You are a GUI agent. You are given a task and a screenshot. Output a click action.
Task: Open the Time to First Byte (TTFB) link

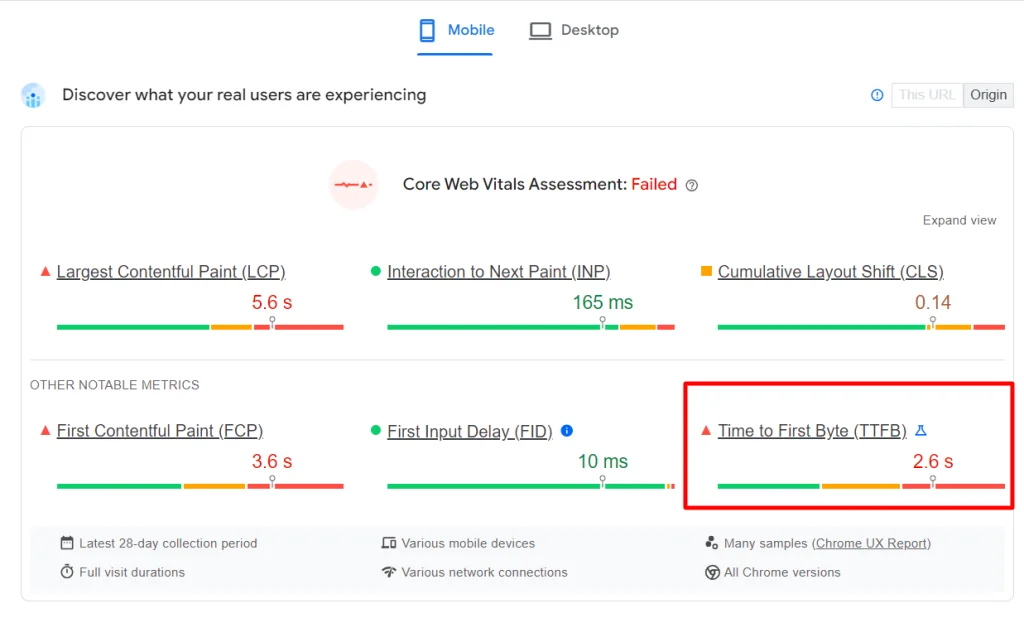tap(812, 431)
